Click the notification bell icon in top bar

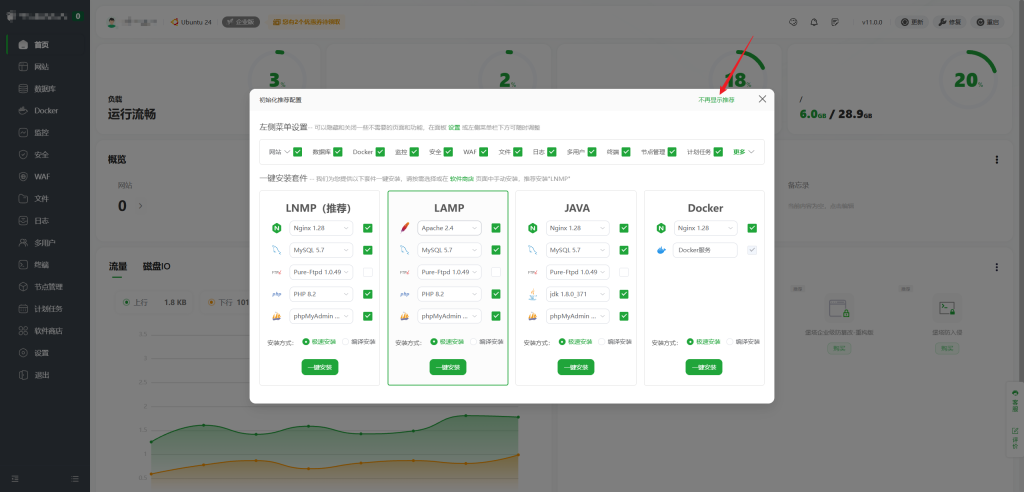(814, 21)
